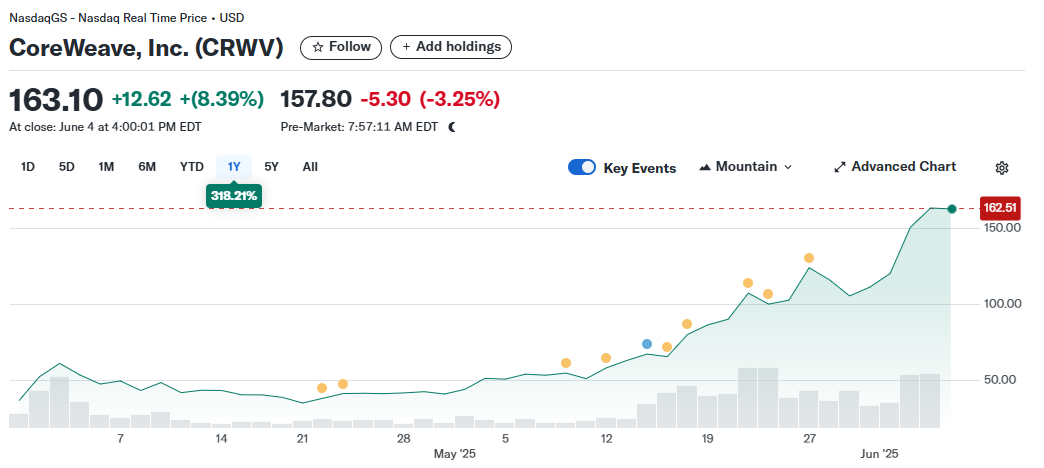1044x468 pixels.
Task: Click the green latest price endpoint dot
Action: coord(952,209)
